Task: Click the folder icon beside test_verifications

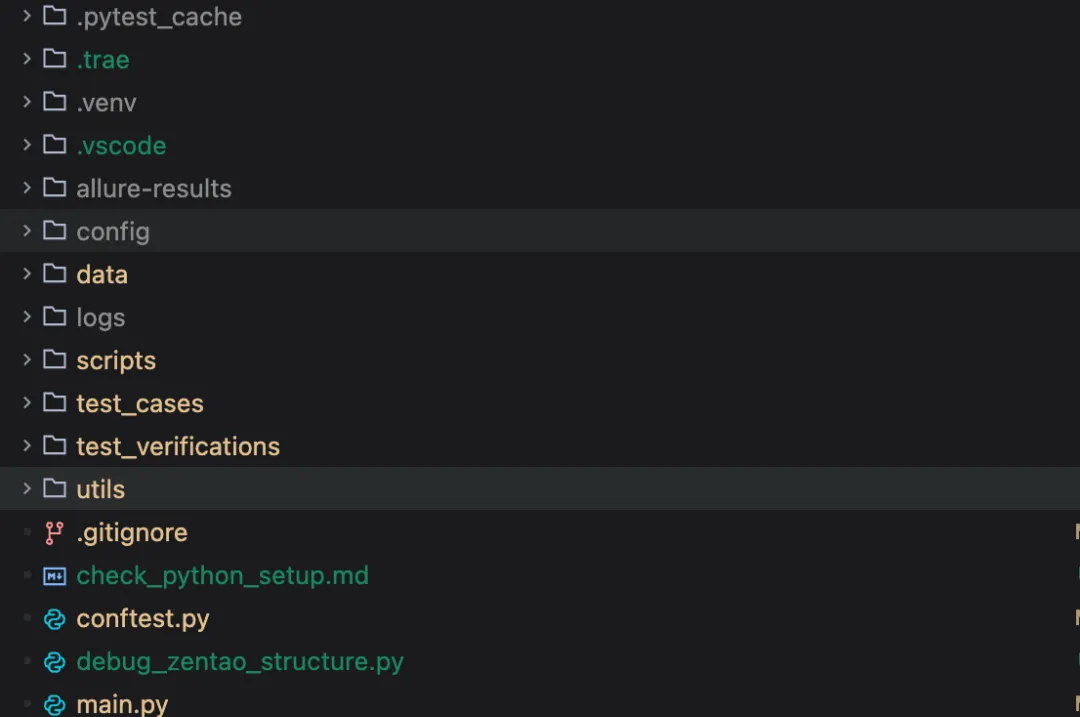Action: click(54, 446)
